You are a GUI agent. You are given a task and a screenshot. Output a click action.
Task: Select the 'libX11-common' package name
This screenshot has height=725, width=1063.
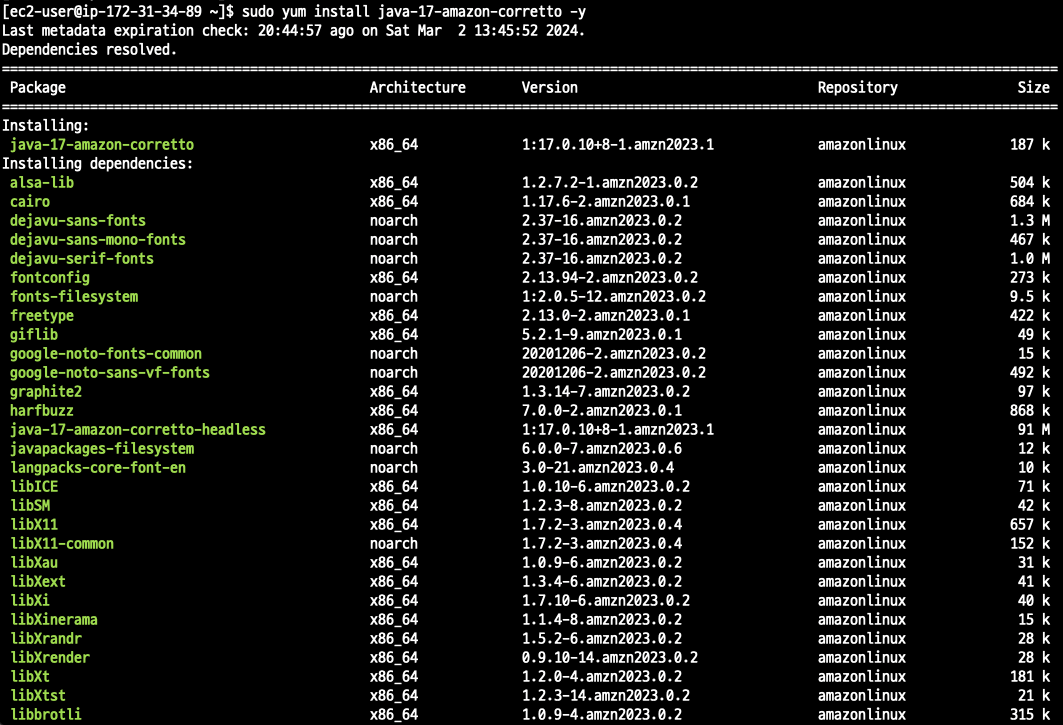[x=62, y=543]
